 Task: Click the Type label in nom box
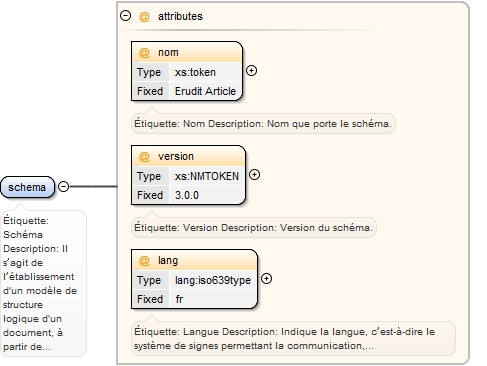point(149,72)
